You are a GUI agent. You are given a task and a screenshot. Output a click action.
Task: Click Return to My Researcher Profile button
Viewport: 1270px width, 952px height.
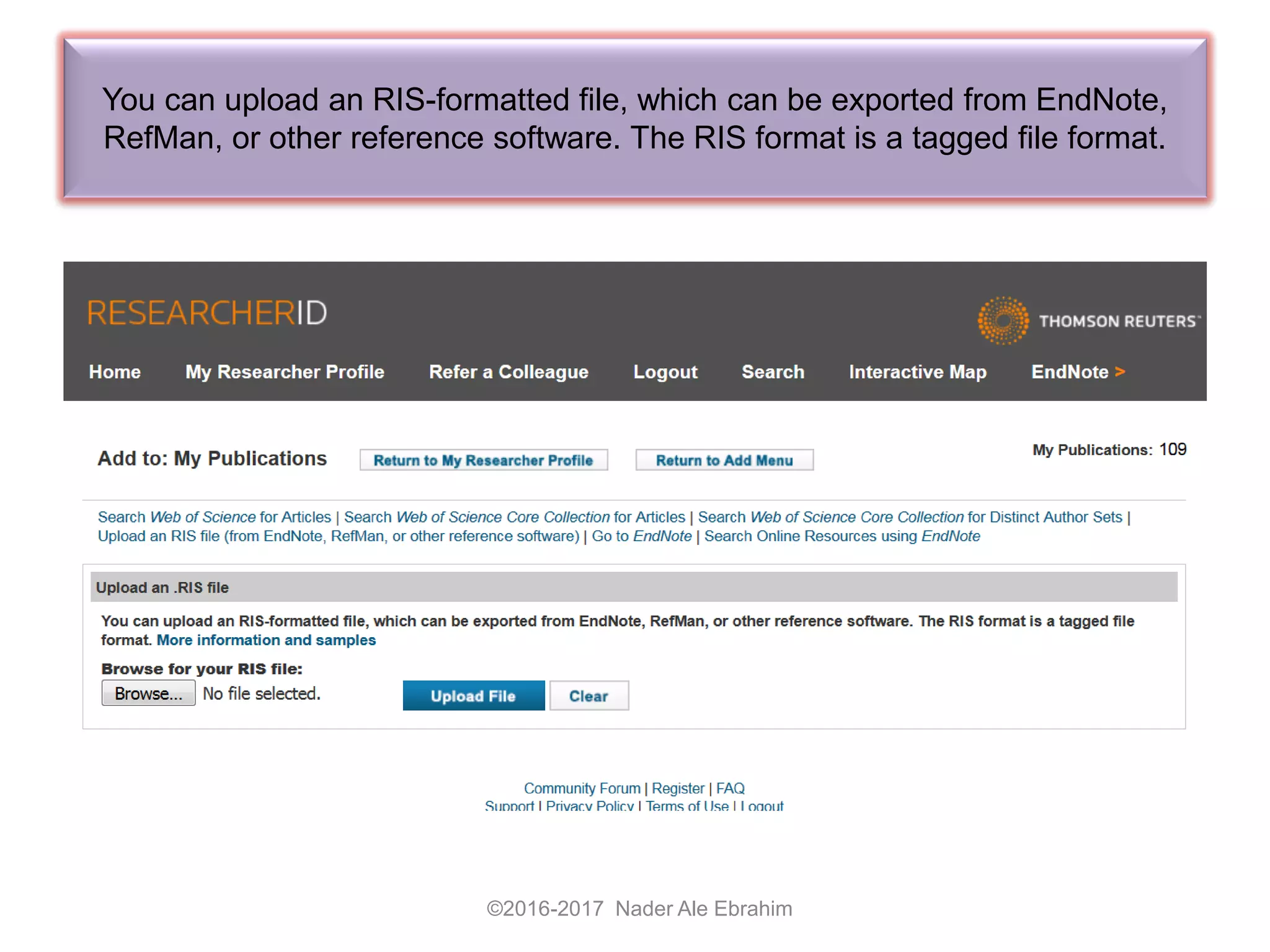point(484,460)
